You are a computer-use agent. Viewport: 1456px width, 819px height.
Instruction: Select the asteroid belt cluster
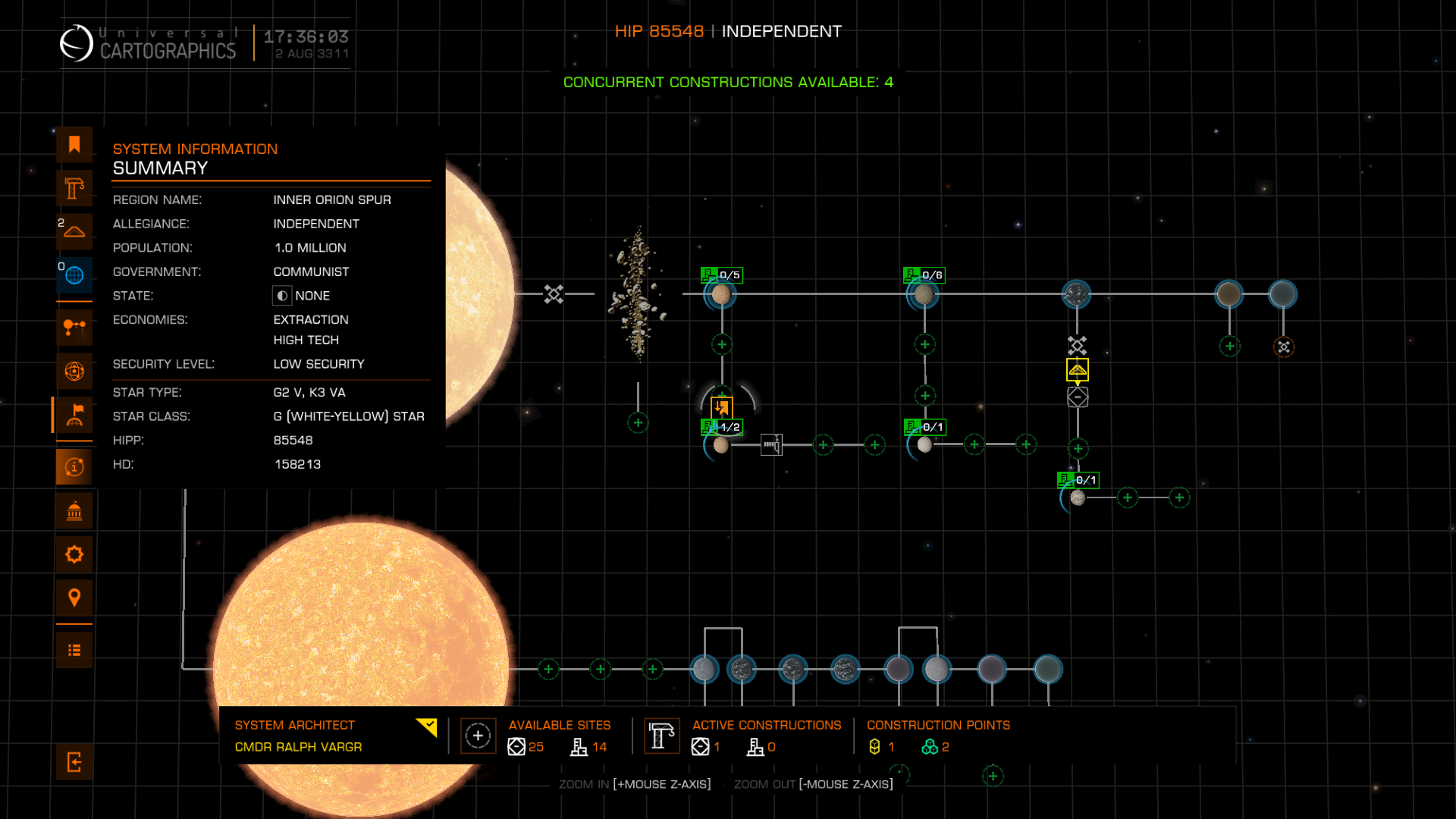click(639, 294)
